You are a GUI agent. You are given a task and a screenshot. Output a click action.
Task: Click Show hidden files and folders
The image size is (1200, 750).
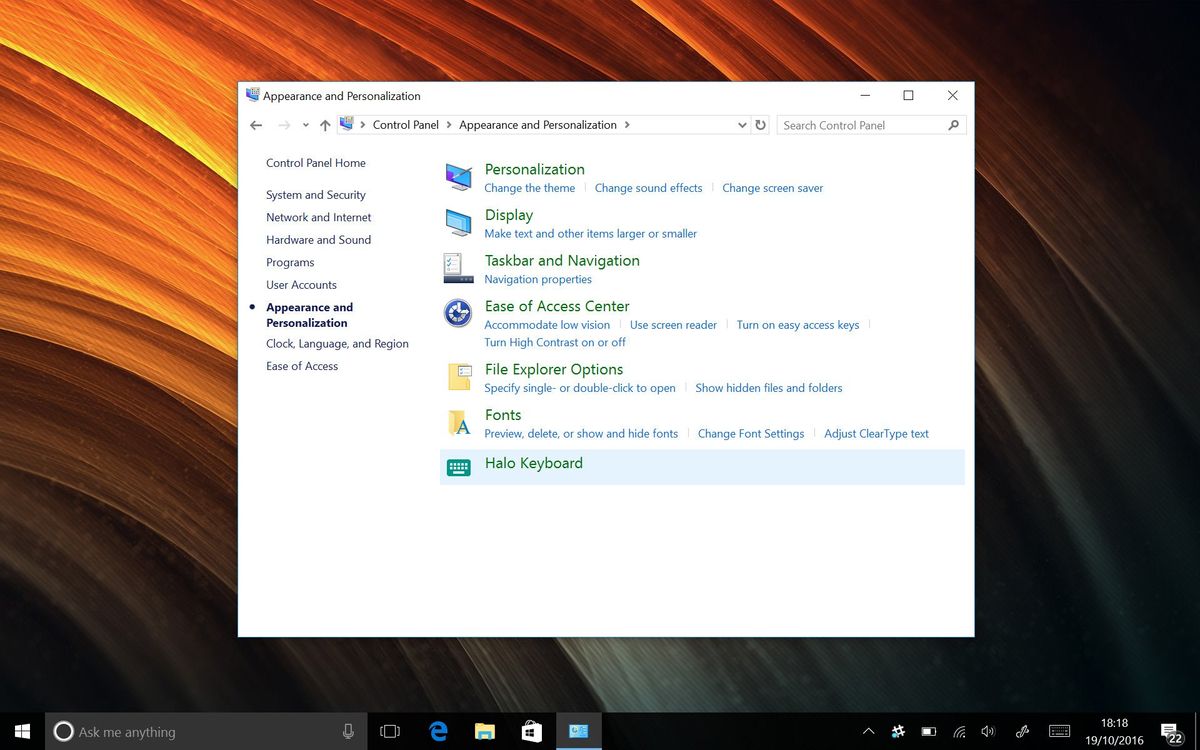click(x=768, y=388)
